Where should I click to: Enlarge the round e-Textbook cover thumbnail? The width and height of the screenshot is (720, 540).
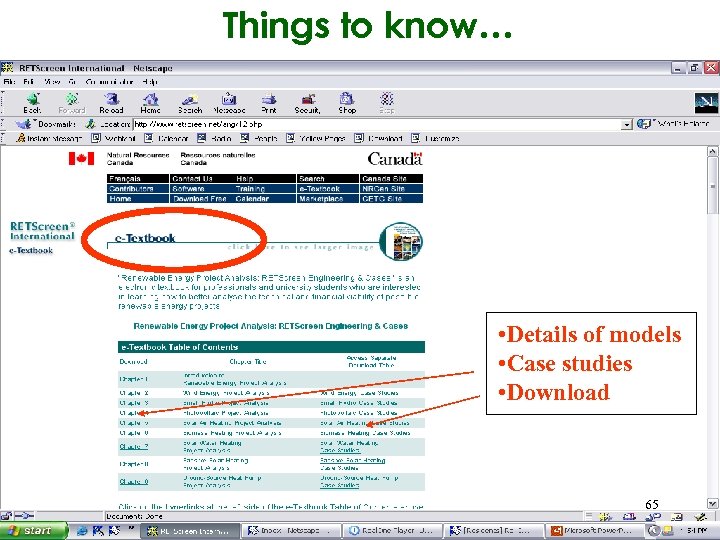pos(401,241)
